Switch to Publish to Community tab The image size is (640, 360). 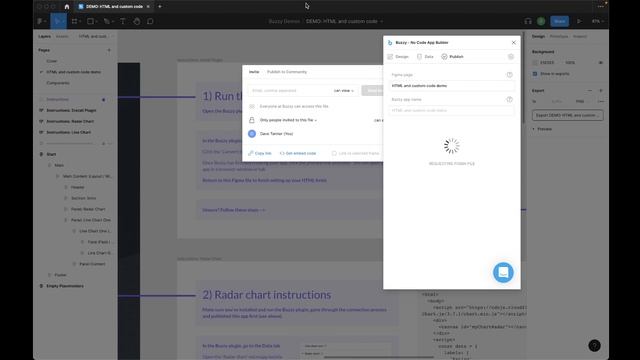[x=287, y=72]
